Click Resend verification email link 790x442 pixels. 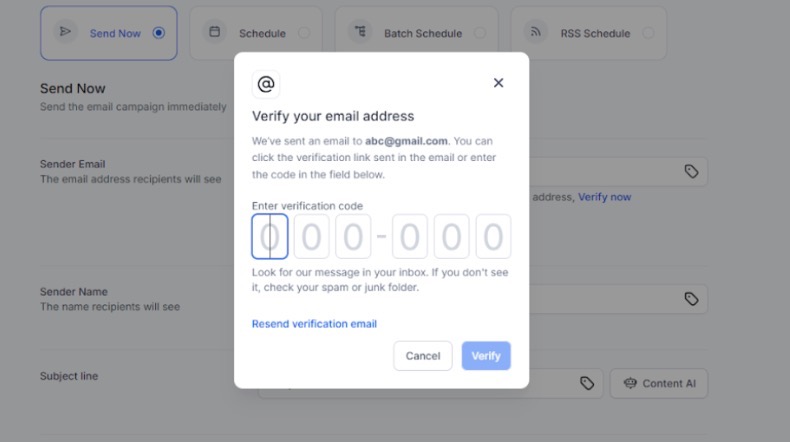314,324
